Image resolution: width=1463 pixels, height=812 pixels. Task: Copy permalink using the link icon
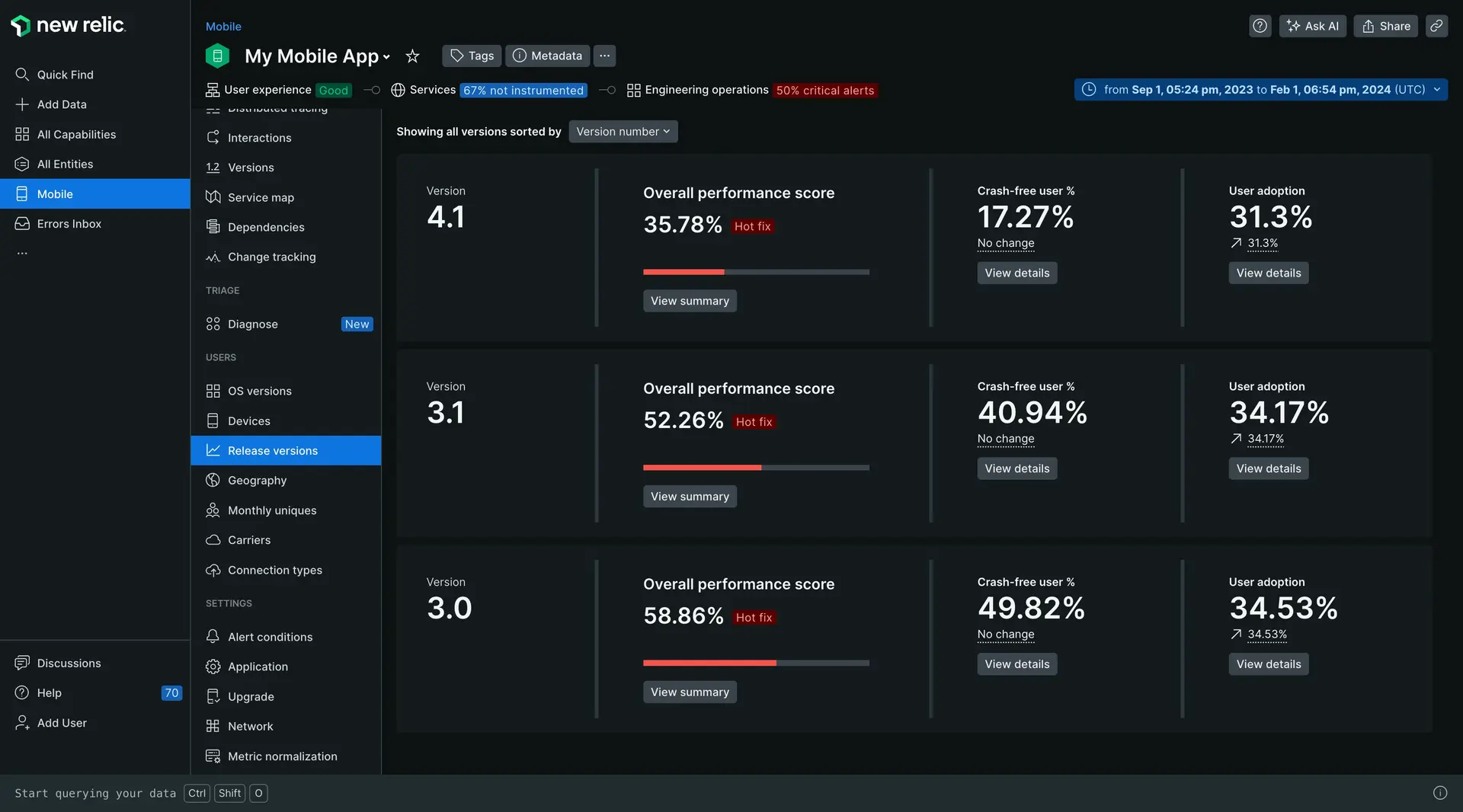tap(1436, 26)
